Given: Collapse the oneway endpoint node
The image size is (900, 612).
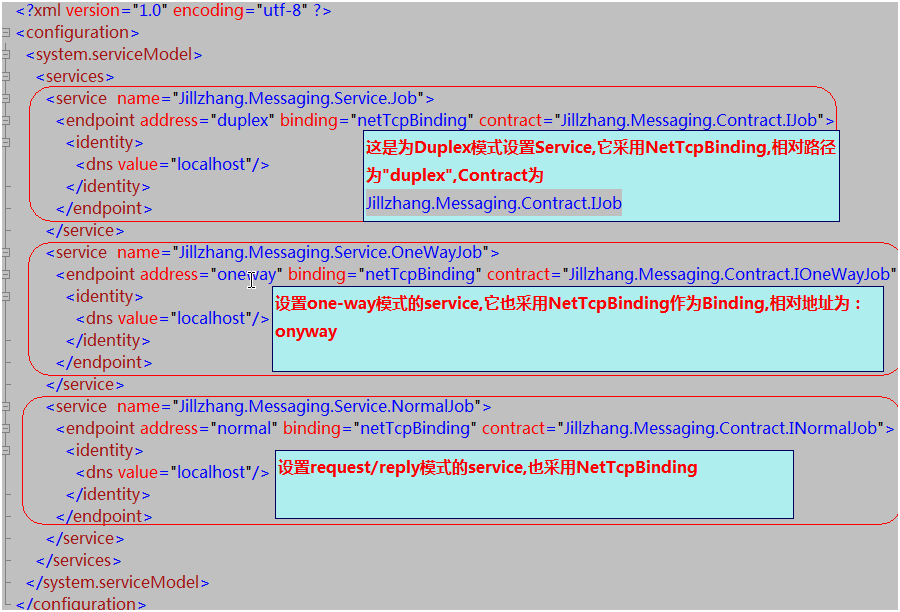Looking at the screenshot, I should coord(6,275).
